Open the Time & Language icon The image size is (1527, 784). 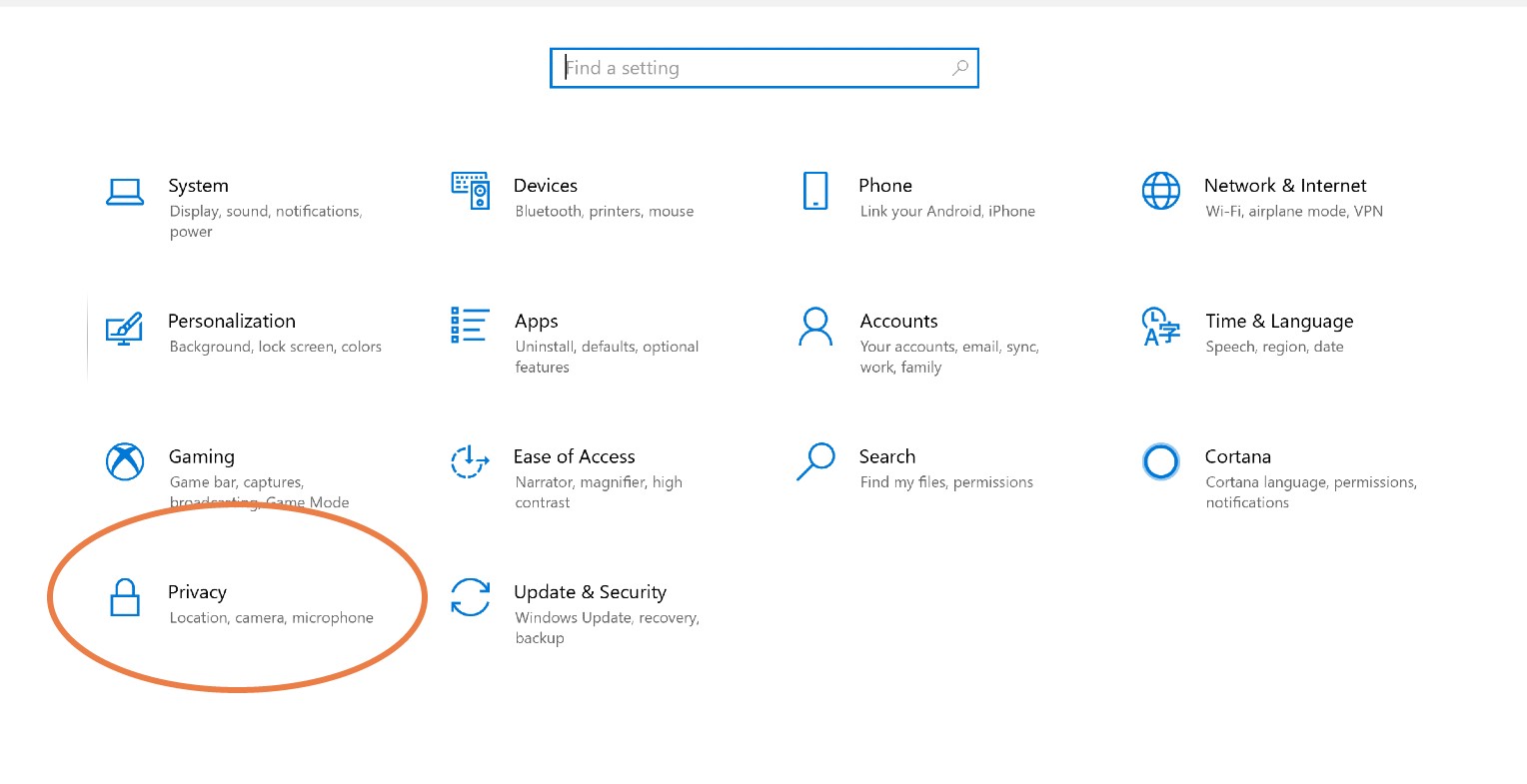click(x=1160, y=327)
